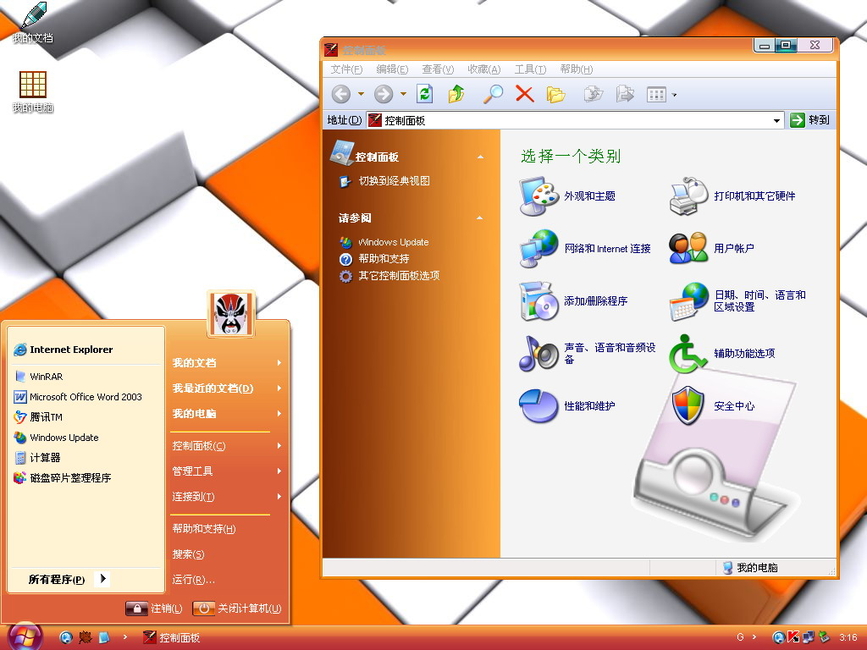Open Add/Remove Programs icon (添加/删除程序)
The image size is (867, 650).
(x=538, y=301)
